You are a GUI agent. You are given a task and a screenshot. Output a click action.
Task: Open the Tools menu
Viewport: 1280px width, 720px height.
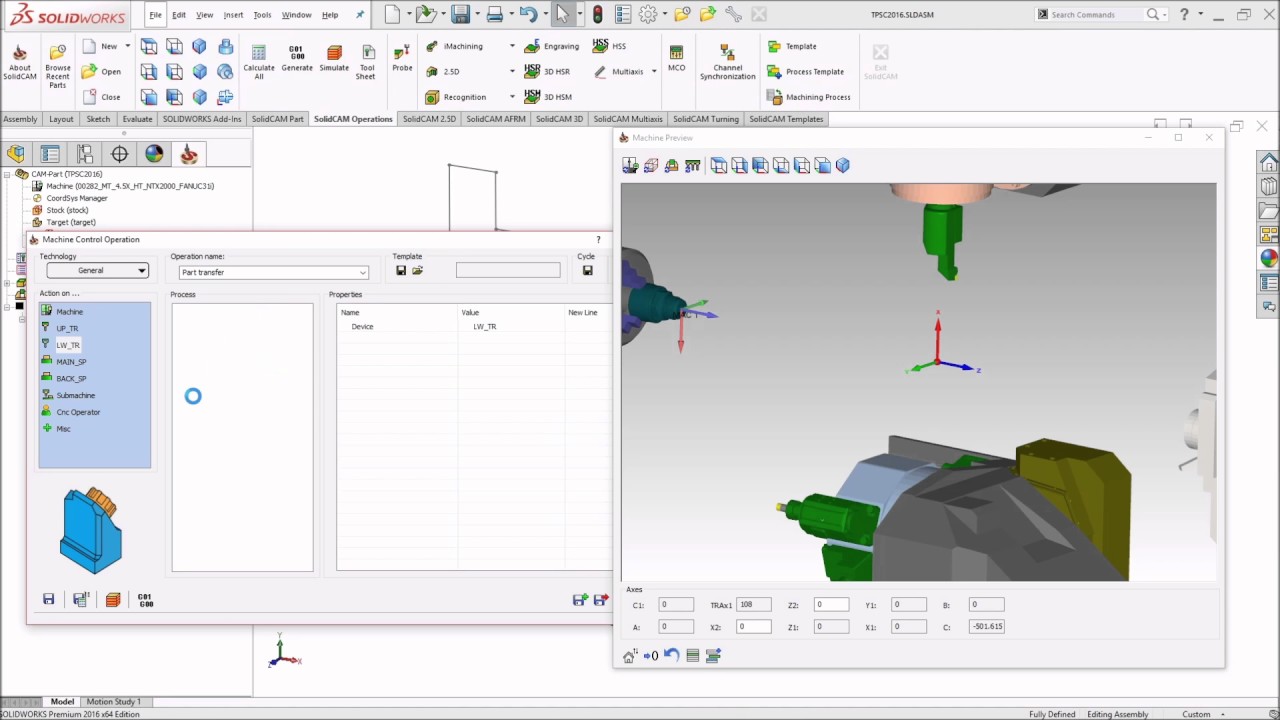pos(262,15)
